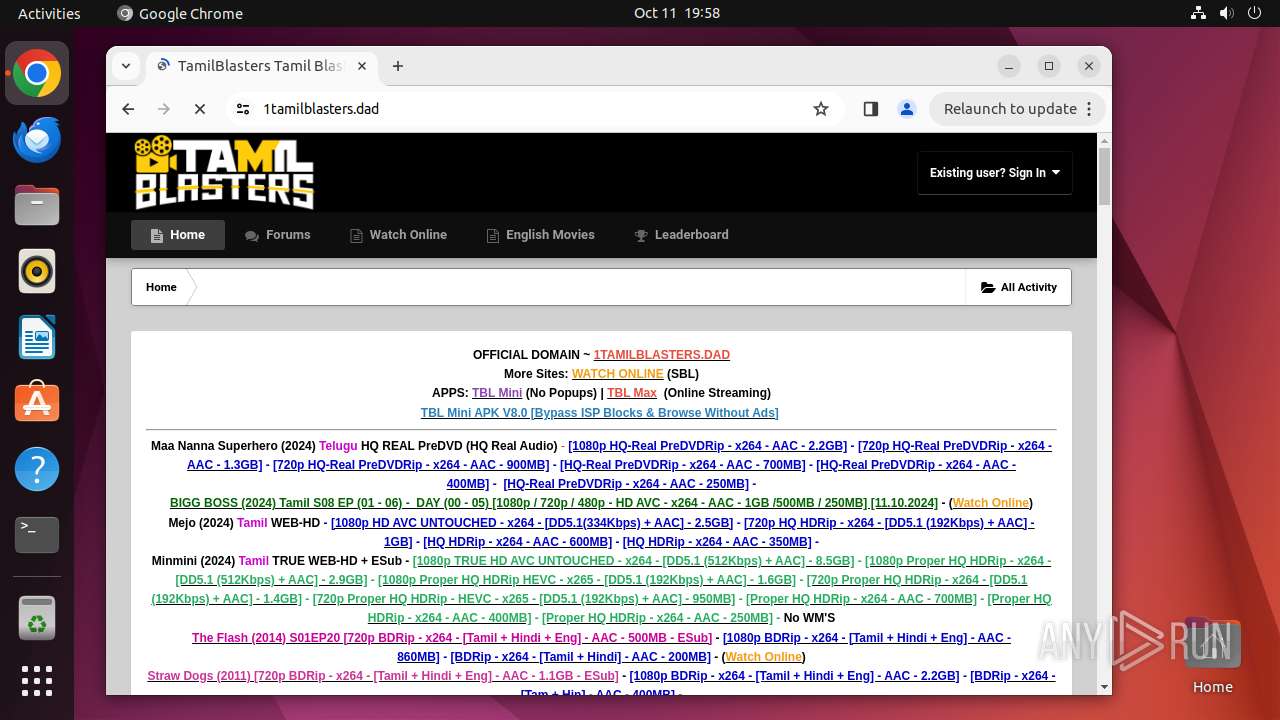
Task: Open the Files manager in the dock
Action: (37, 205)
